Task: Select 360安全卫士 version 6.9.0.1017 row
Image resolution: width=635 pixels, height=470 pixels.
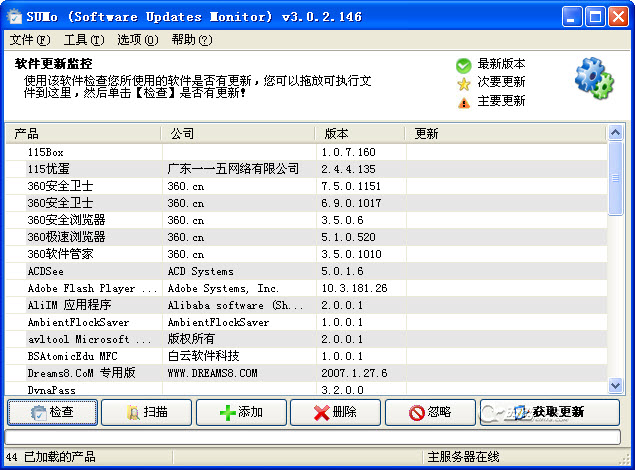Action: pos(307,203)
